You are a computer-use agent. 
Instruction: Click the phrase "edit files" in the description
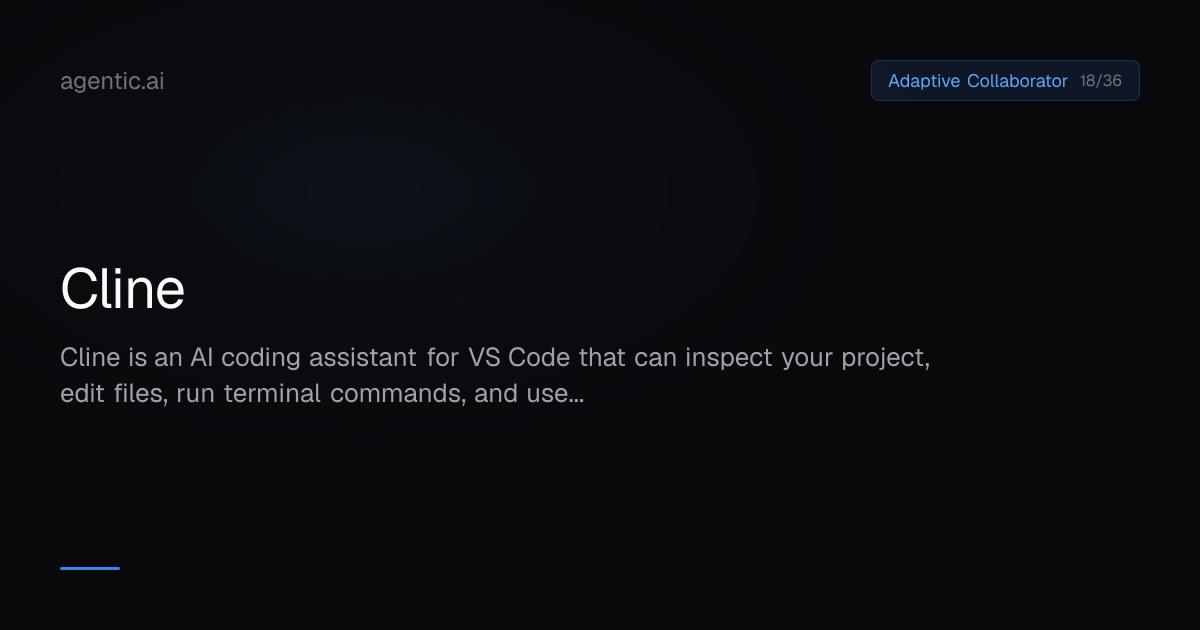click(x=111, y=393)
